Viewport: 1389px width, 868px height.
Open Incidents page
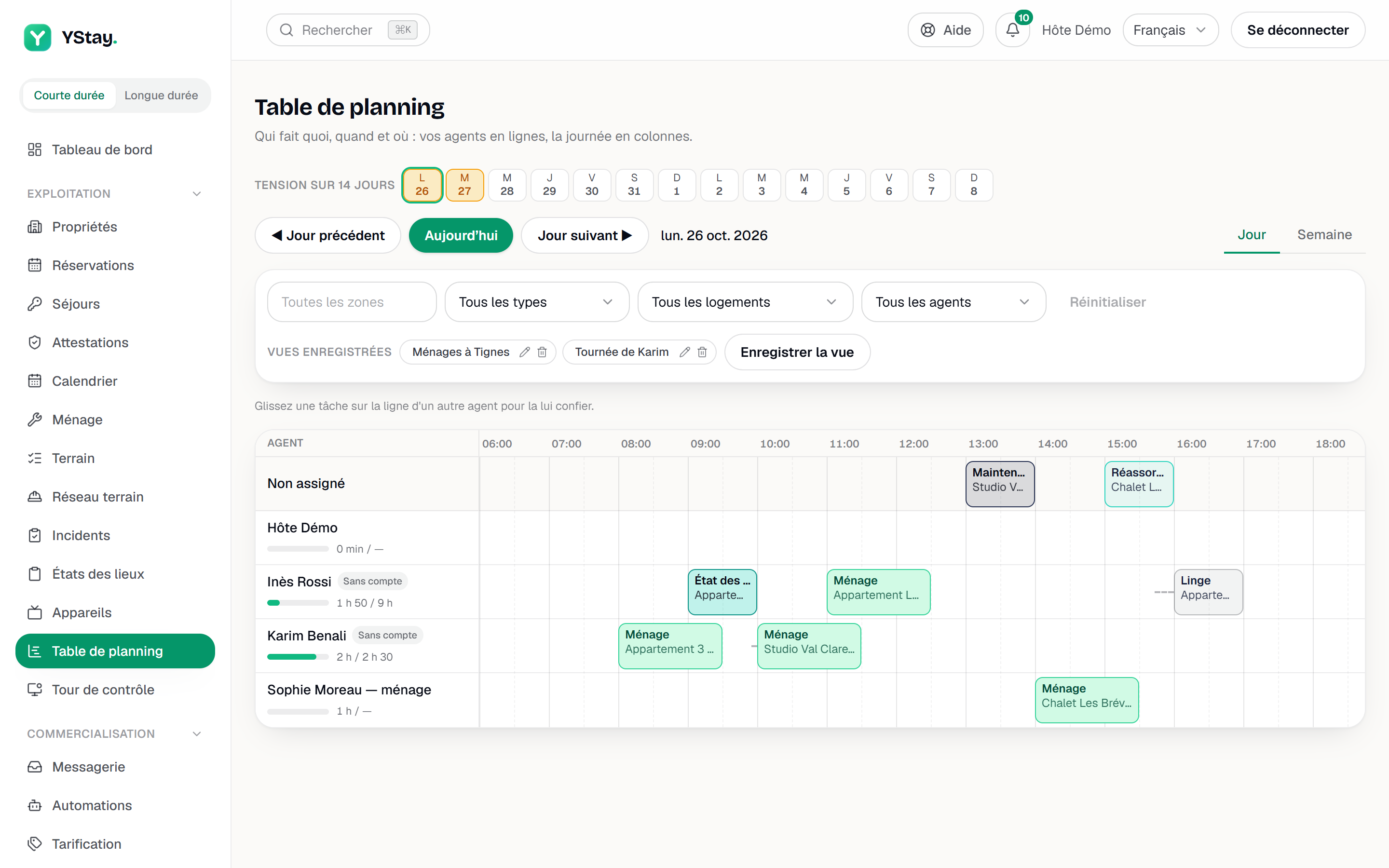click(115, 536)
